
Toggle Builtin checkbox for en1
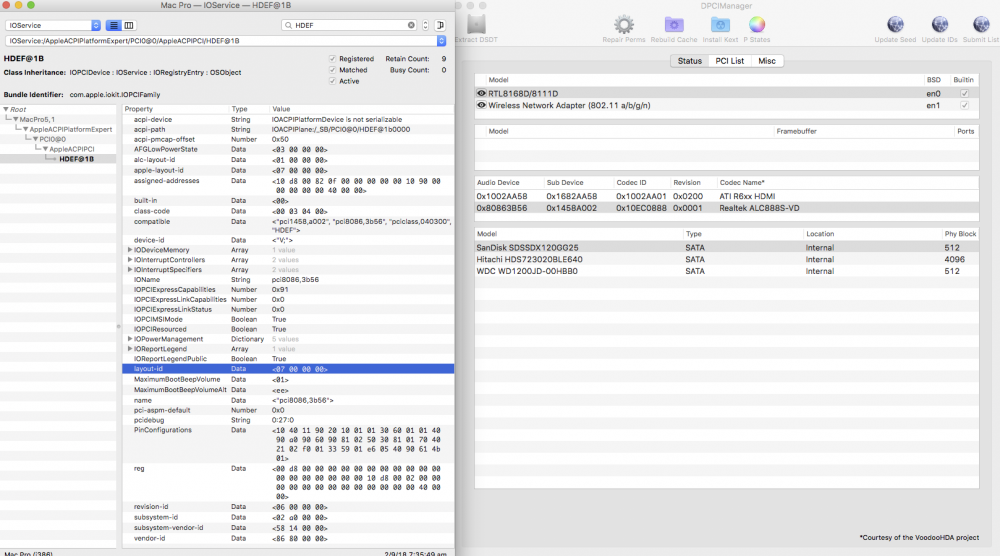tap(964, 105)
